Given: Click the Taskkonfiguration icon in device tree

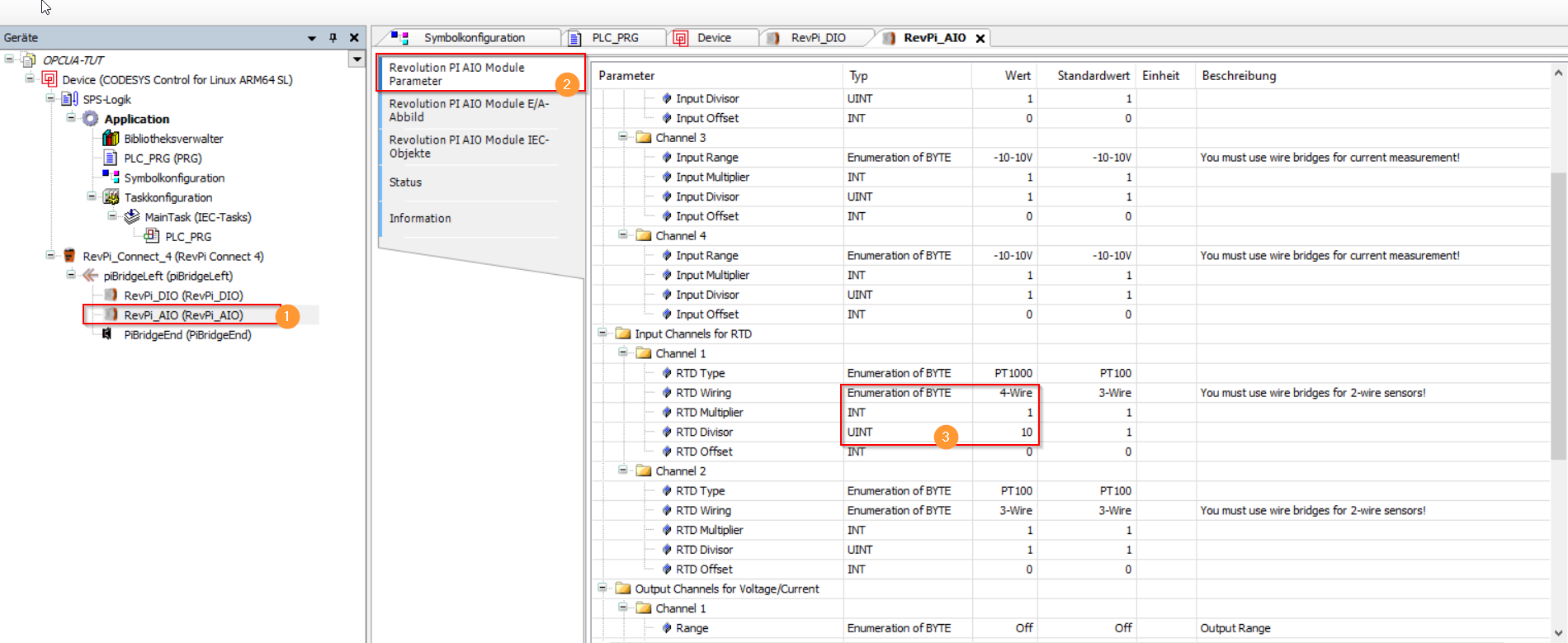Looking at the screenshot, I should point(111,197).
